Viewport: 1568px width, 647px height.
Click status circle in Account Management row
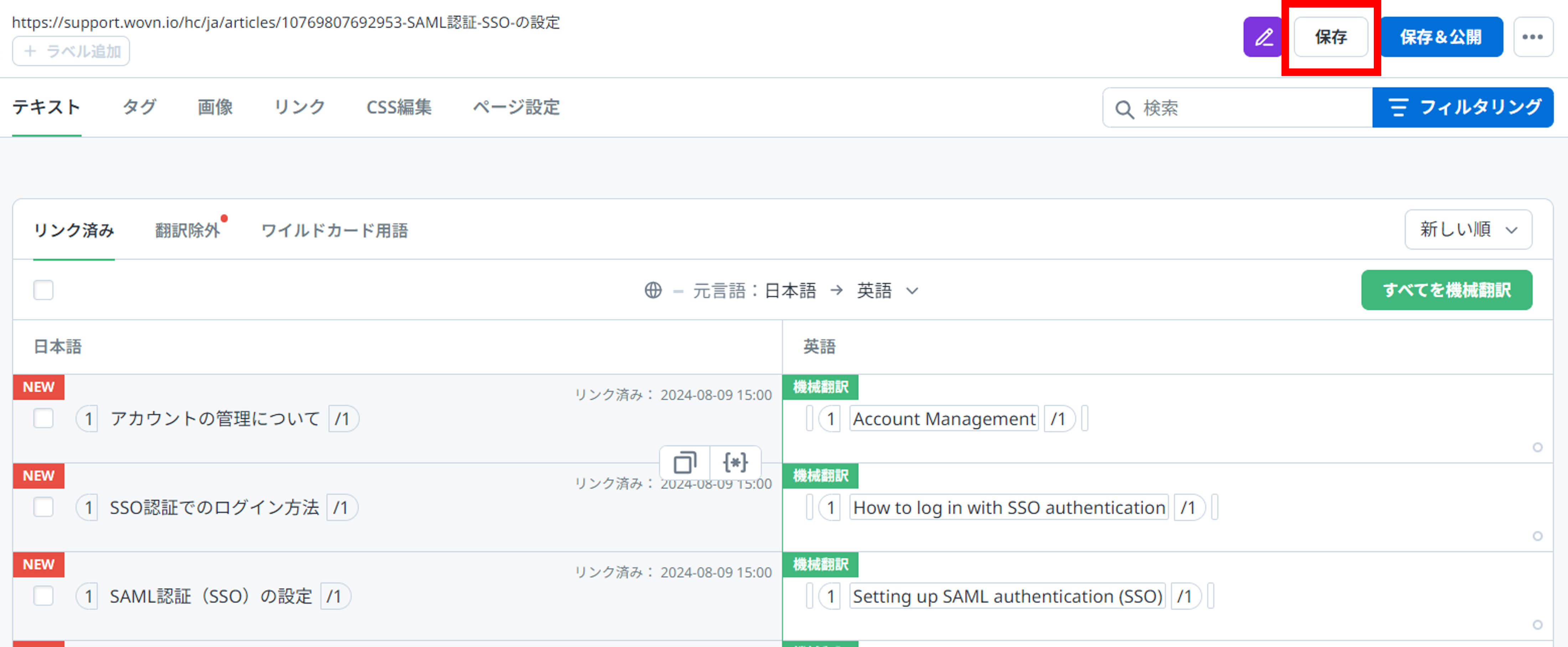tap(1538, 448)
